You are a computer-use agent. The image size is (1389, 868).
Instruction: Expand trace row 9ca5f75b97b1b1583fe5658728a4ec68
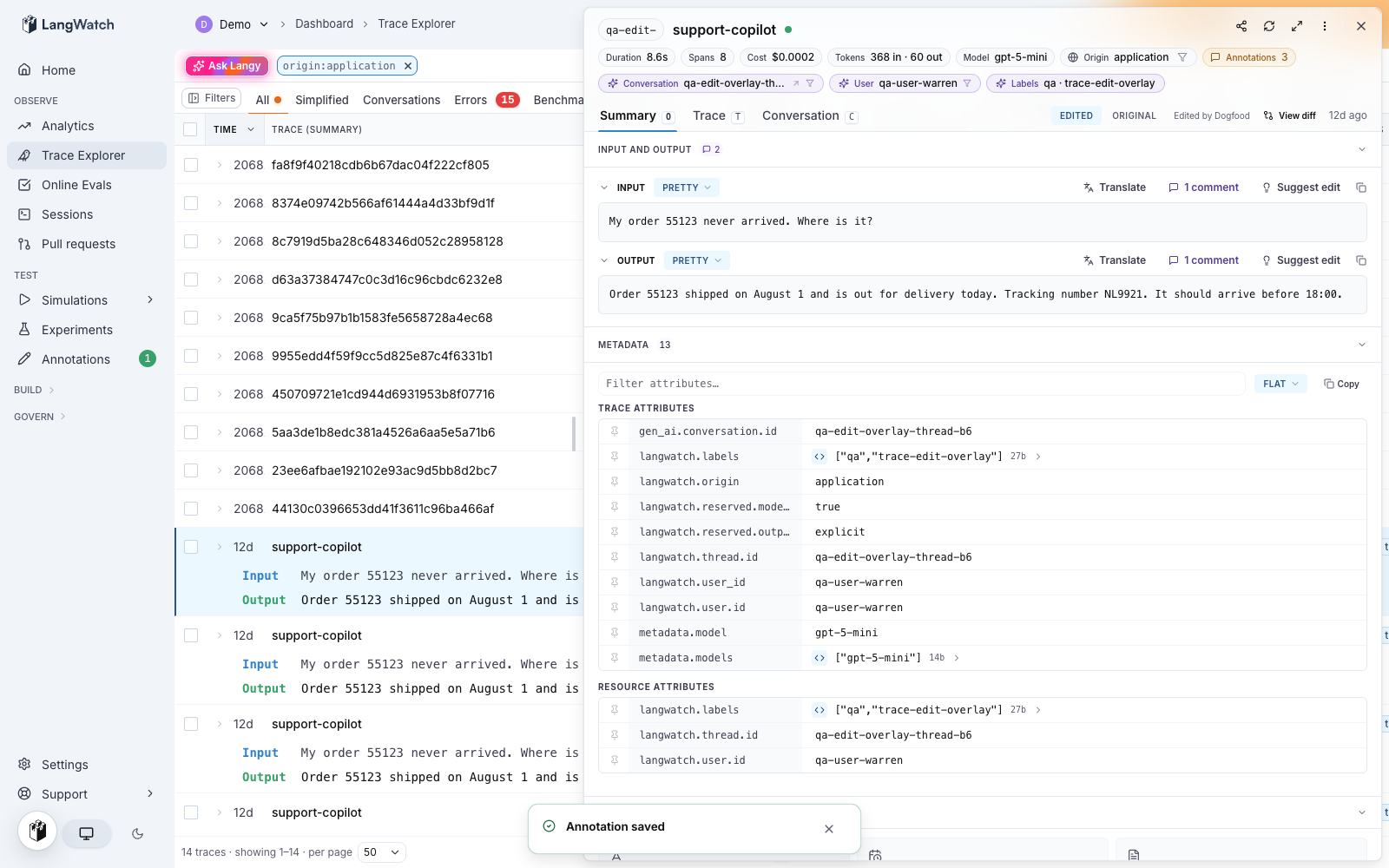pyautogui.click(x=219, y=318)
